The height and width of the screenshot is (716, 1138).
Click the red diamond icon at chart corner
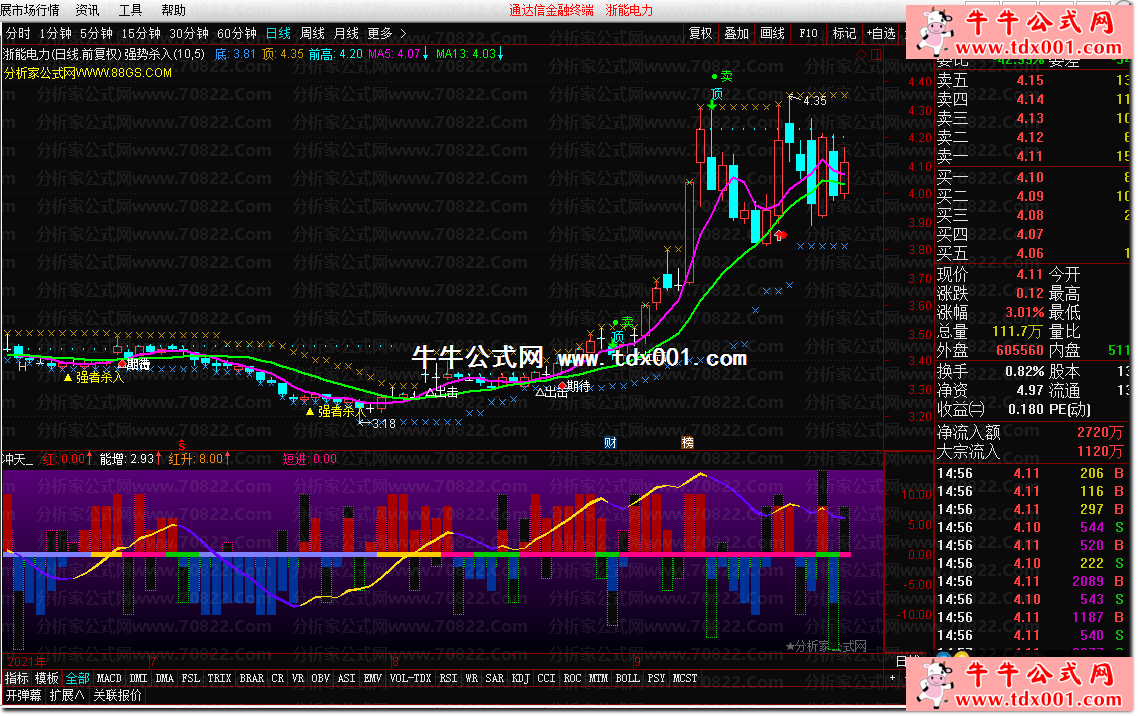[x=861, y=54]
